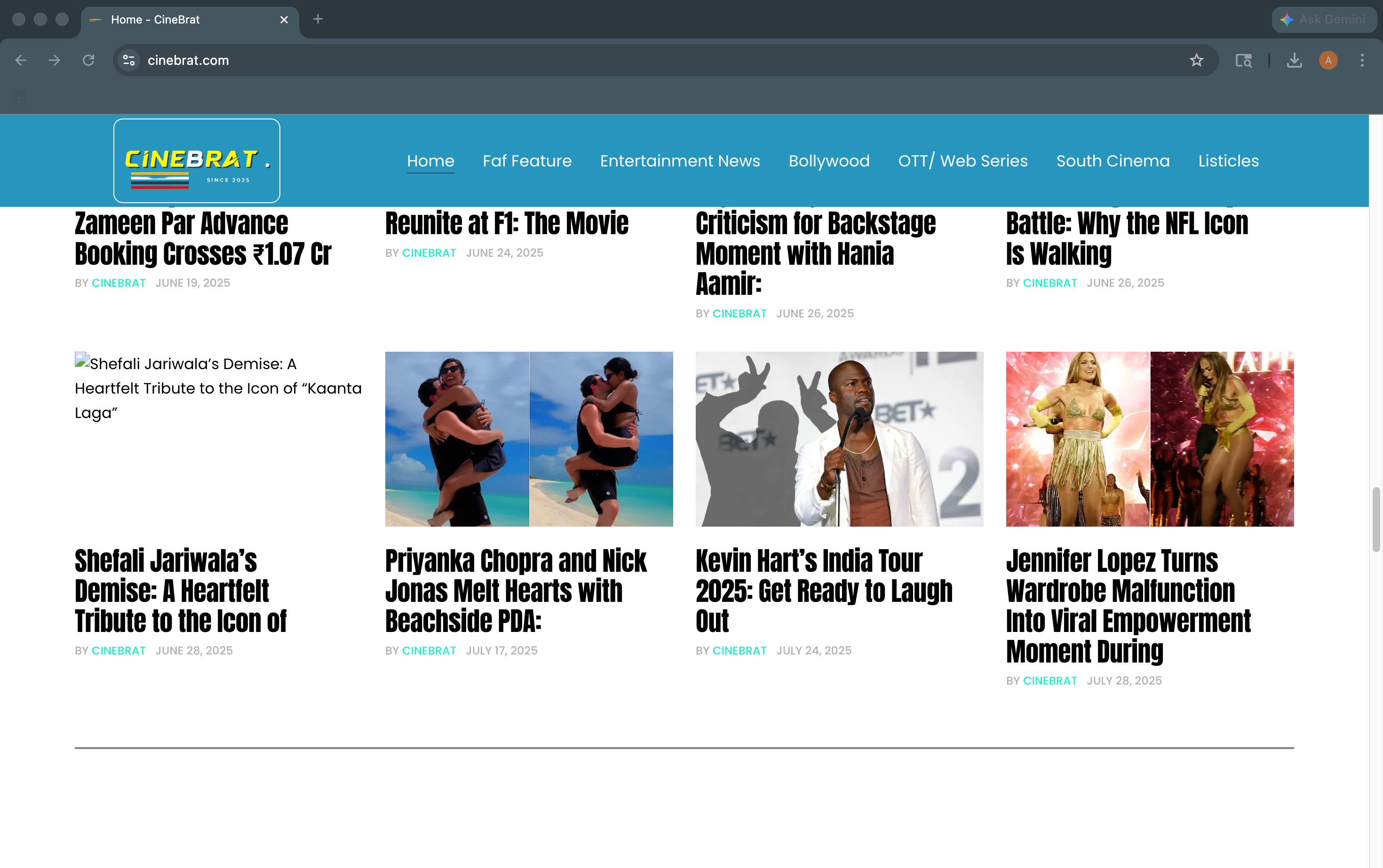1383x868 pixels.
Task: Click Priyanka Chopra beach thumbnail
Action: tap(529, 439)
